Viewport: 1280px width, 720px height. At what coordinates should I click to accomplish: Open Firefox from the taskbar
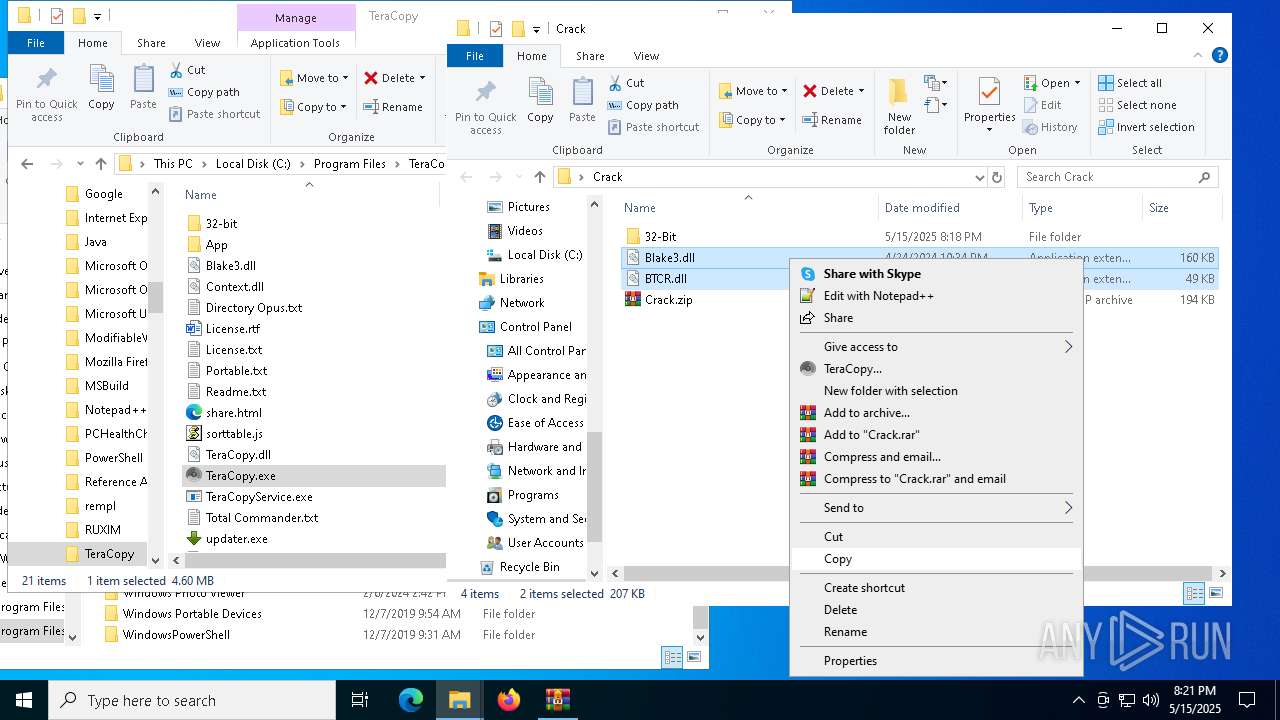[509, 700]
